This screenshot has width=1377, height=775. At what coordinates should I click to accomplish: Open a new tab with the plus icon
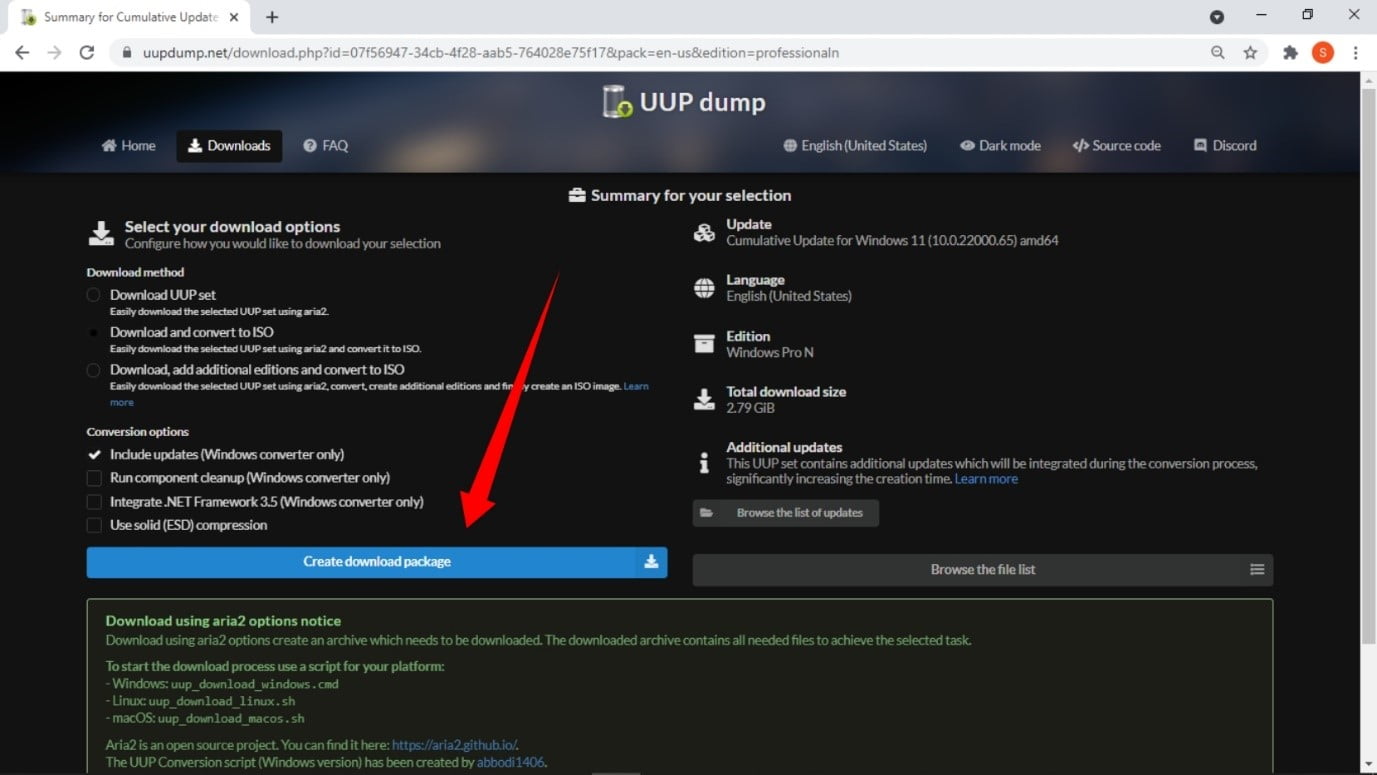pos(272,17)
